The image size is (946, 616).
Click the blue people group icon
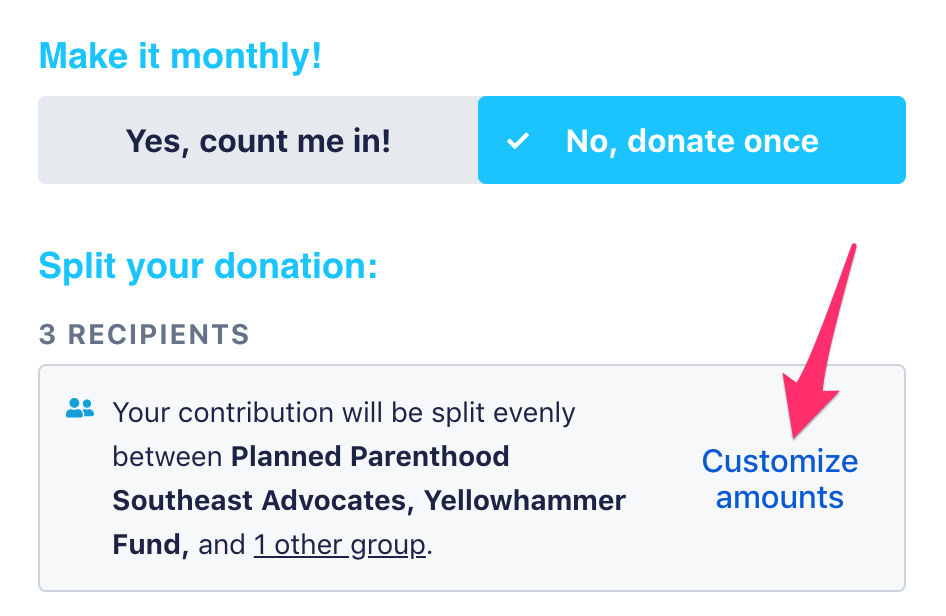click(x=80, y=408)
